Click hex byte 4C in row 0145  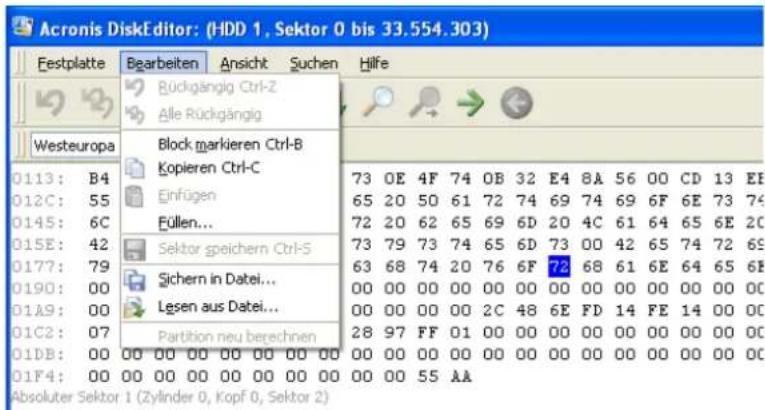pyautogui.click(x=592, y=223)
